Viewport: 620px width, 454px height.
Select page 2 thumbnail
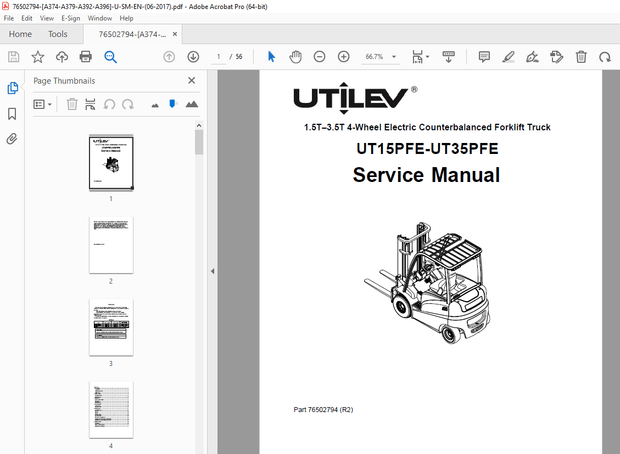[111, 245]
